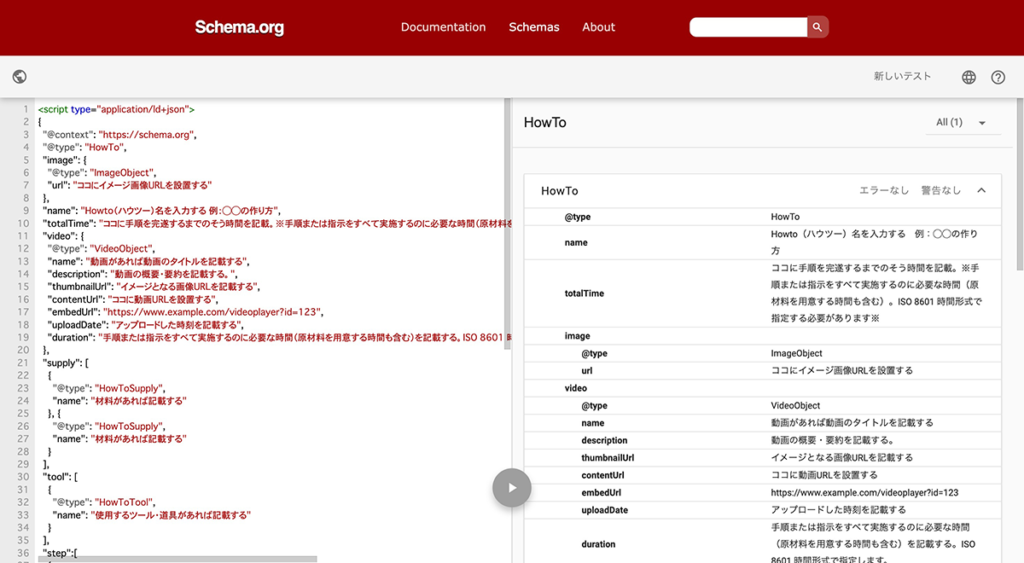Click the 新しいテスト button
Image resolution: width=1024 pixels, height=563 pixels.
902,76
